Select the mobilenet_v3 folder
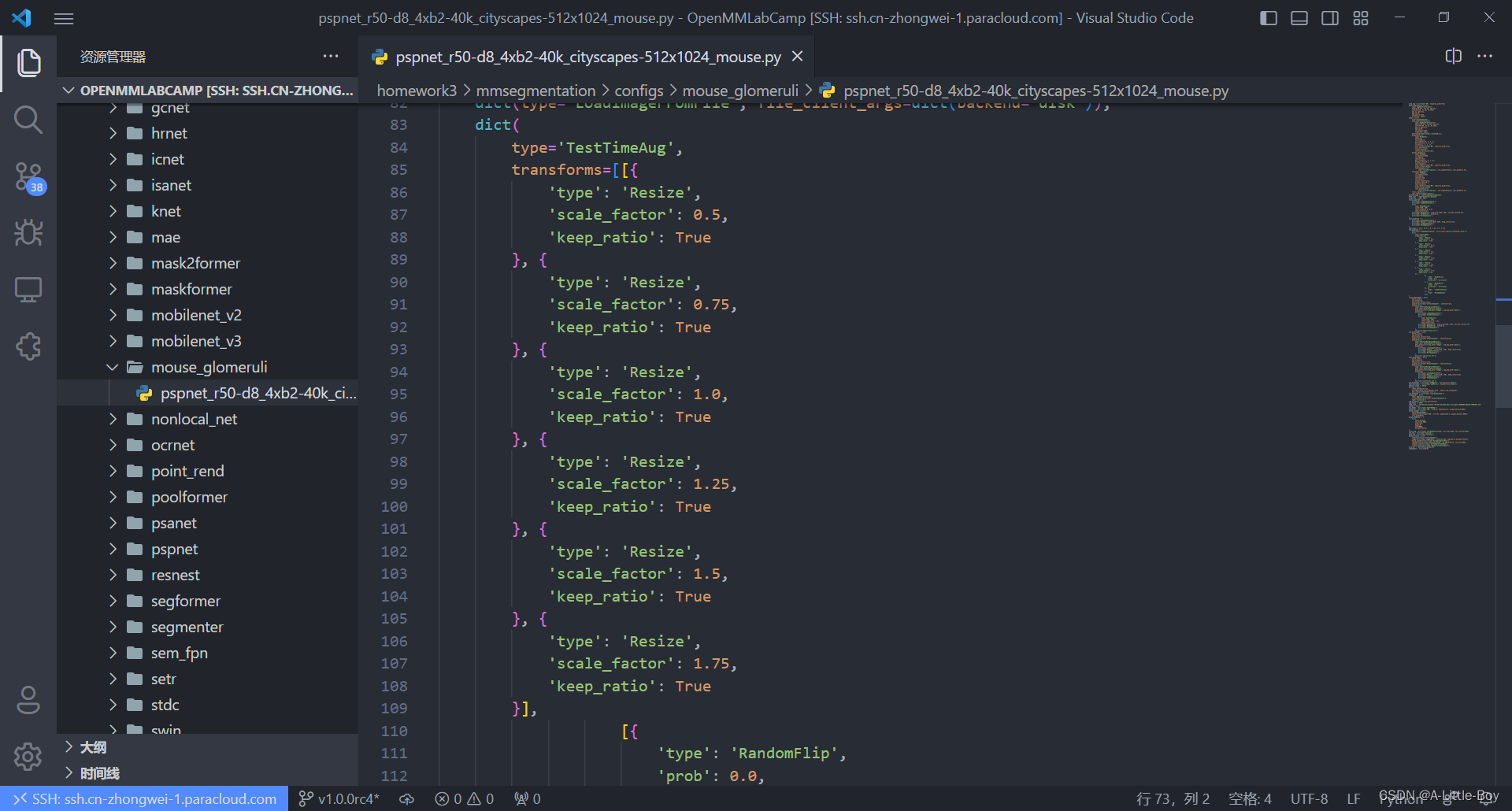Viewport: 1512px width, 811px height. click(x=208, y=341)
